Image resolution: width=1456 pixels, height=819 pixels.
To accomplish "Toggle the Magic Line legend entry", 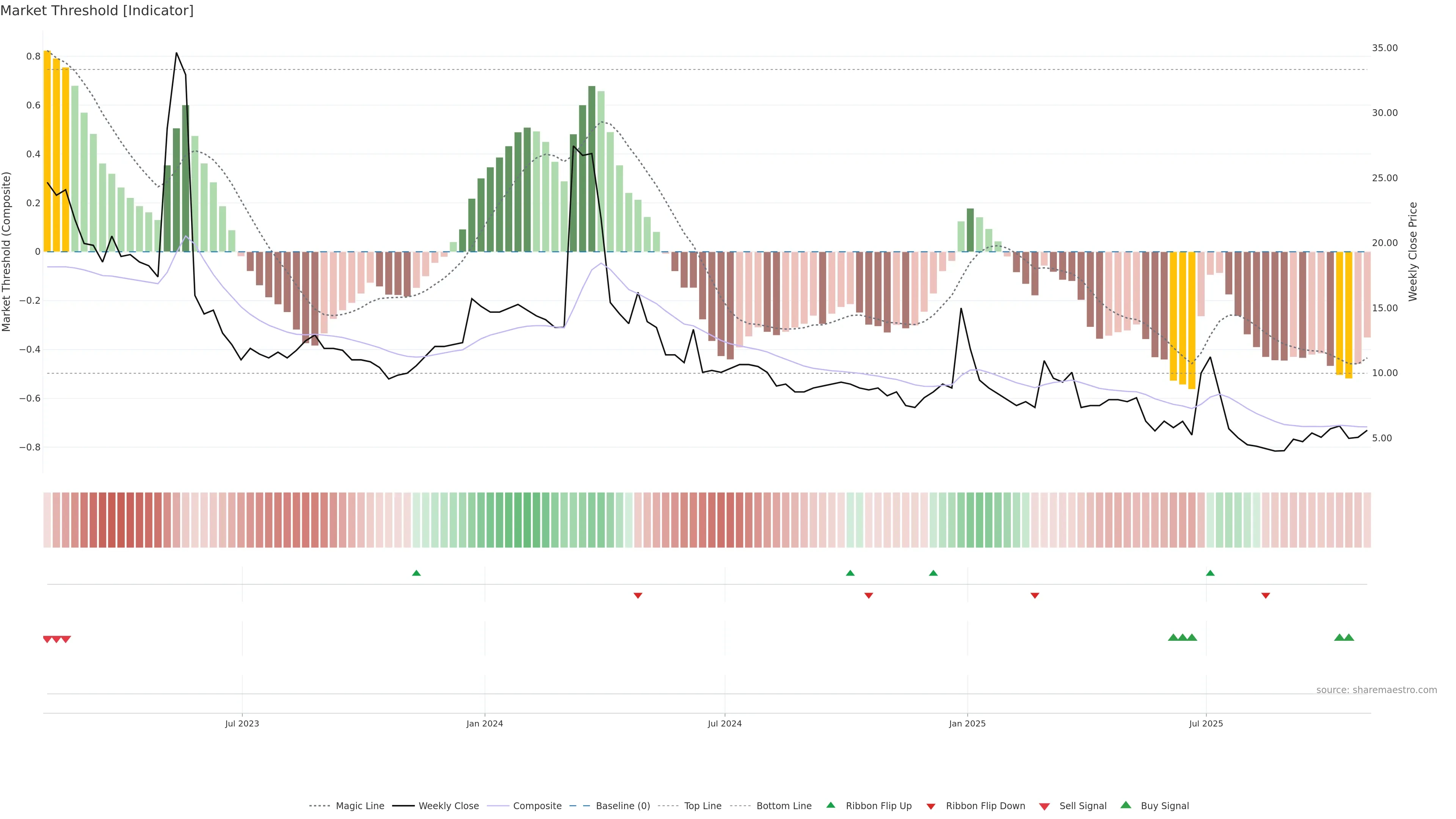I will click(x=359, y=806).
